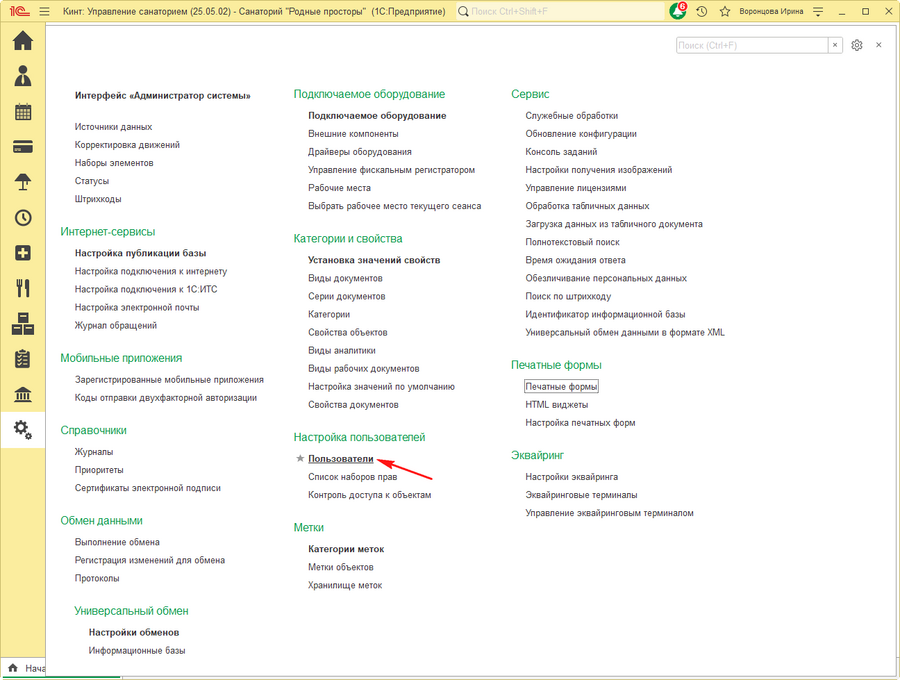Image resolution: width=900 pixels, height=680 pixels.
Task: Open Сертификаты электронной подписи
Action: click(x=148, y=488)
